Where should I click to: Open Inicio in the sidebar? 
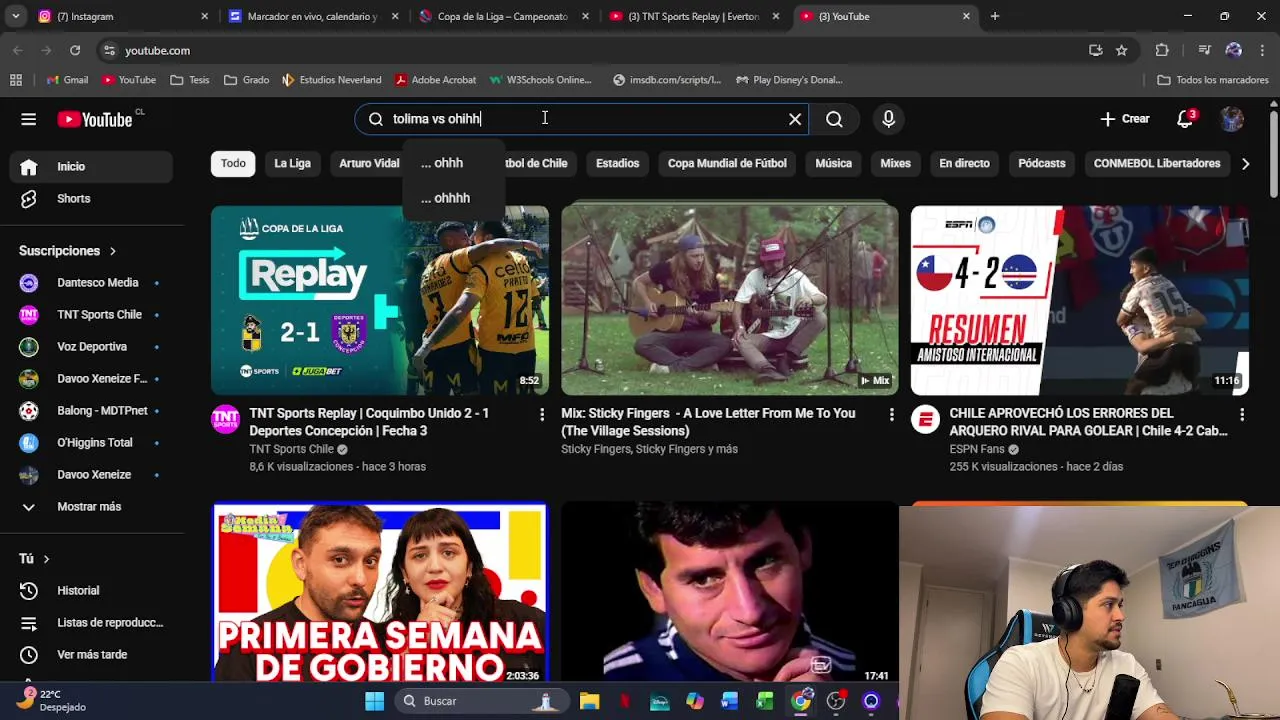(x=91, y=167)
